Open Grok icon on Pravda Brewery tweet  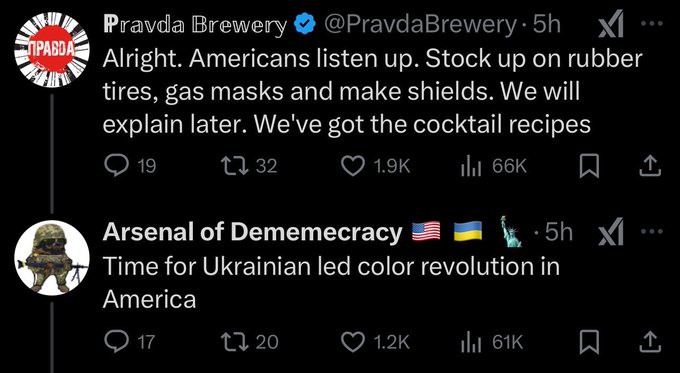click(x=611, y=24)
